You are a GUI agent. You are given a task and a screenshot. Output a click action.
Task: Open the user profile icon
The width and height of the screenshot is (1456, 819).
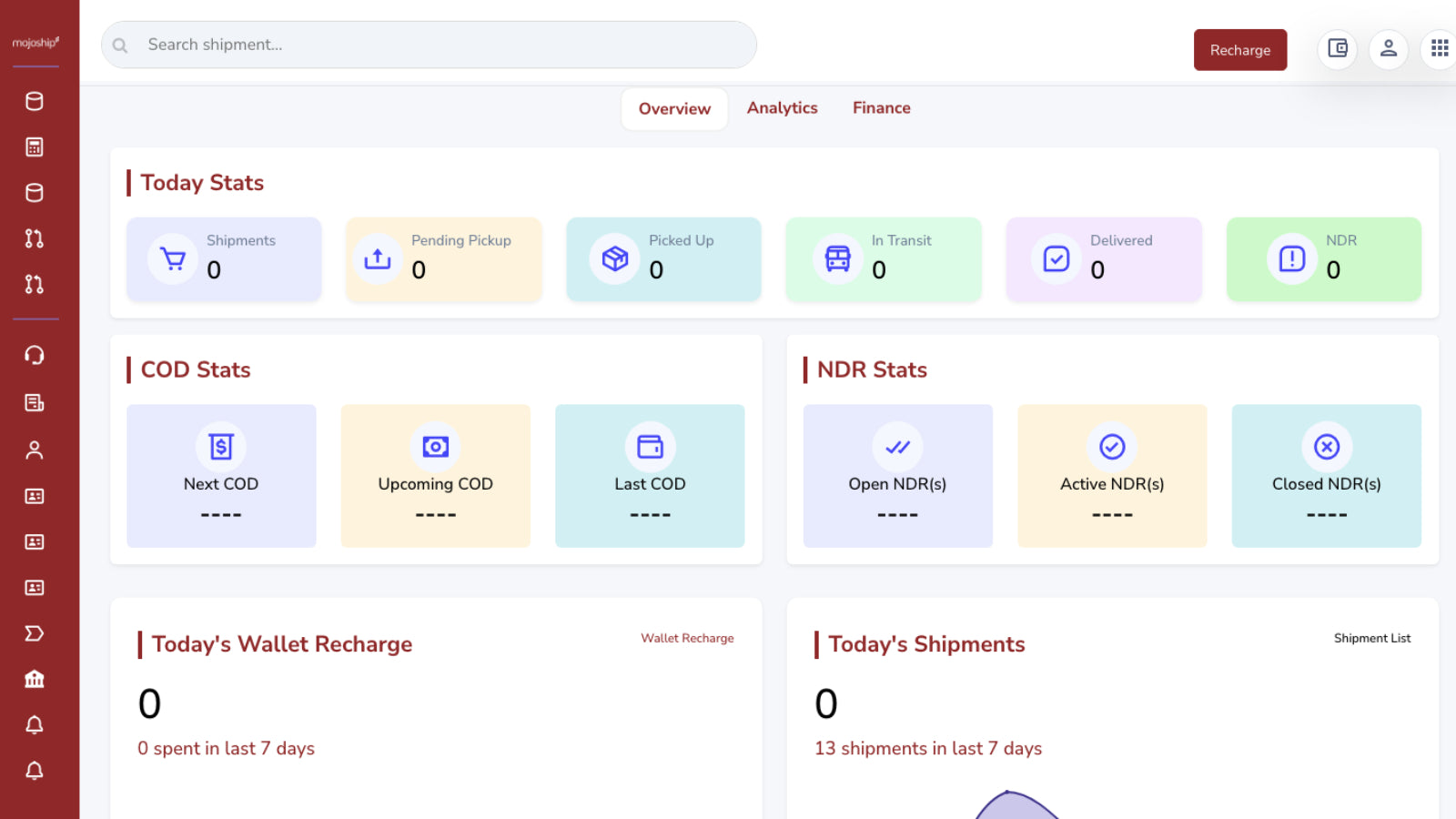click(x=1388, y=49)
